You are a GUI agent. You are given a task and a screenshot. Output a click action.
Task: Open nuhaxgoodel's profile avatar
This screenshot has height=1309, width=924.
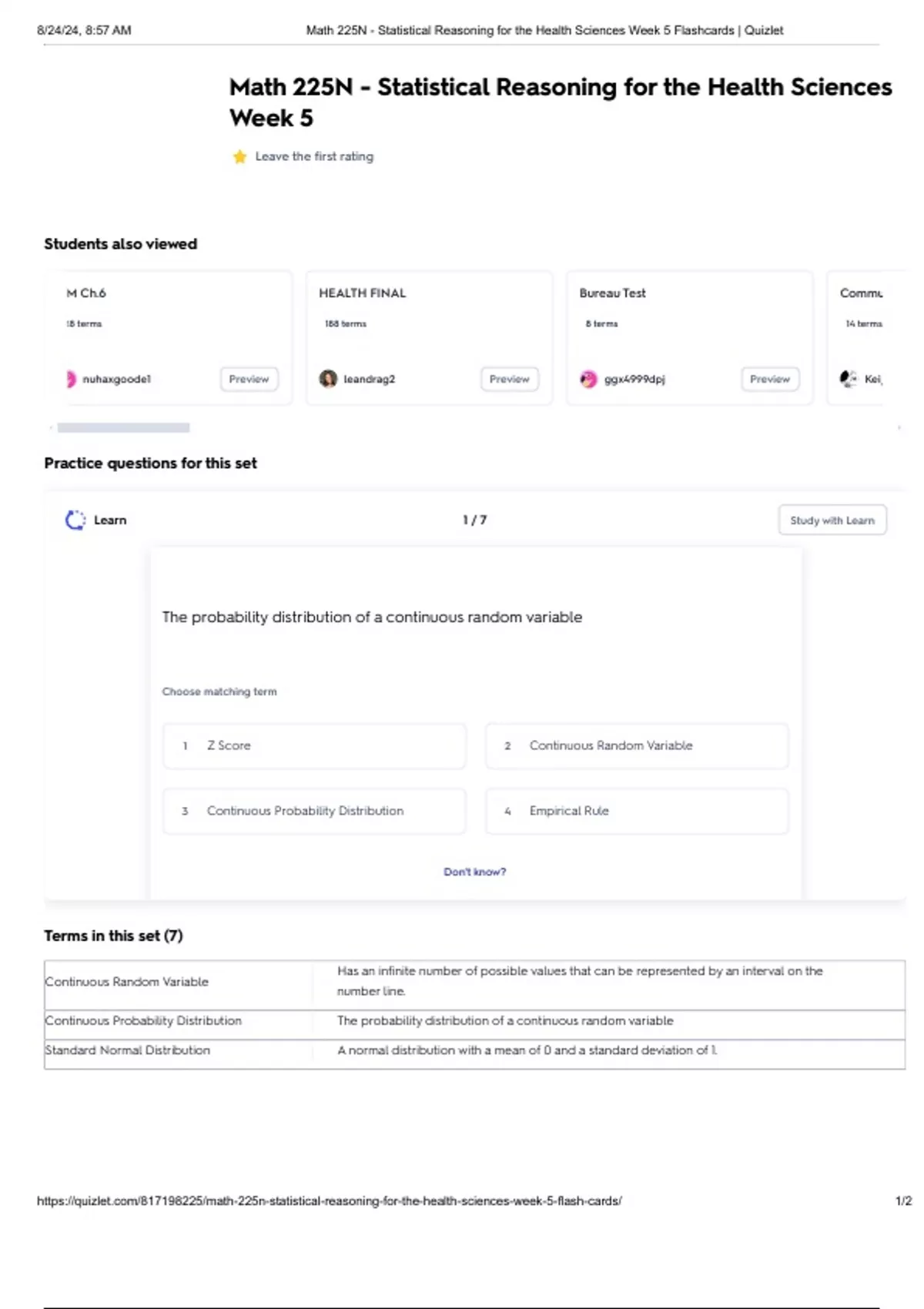coord(71,379)
